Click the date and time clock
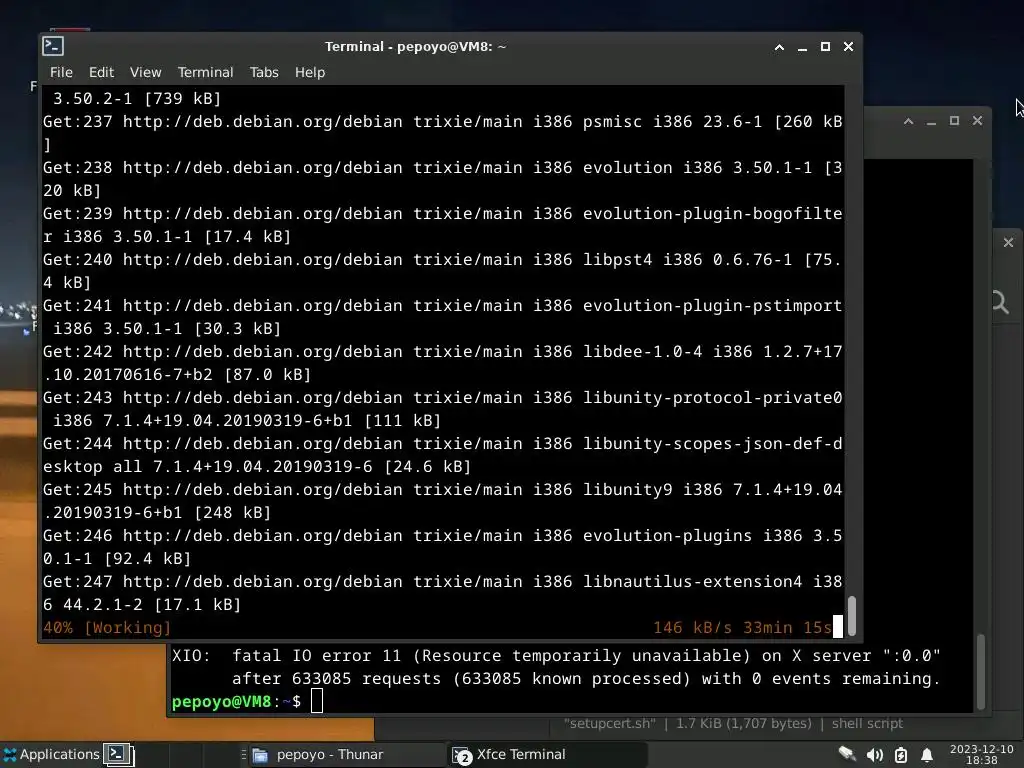This screenshot has width=1024, height=768. point(982,754)
